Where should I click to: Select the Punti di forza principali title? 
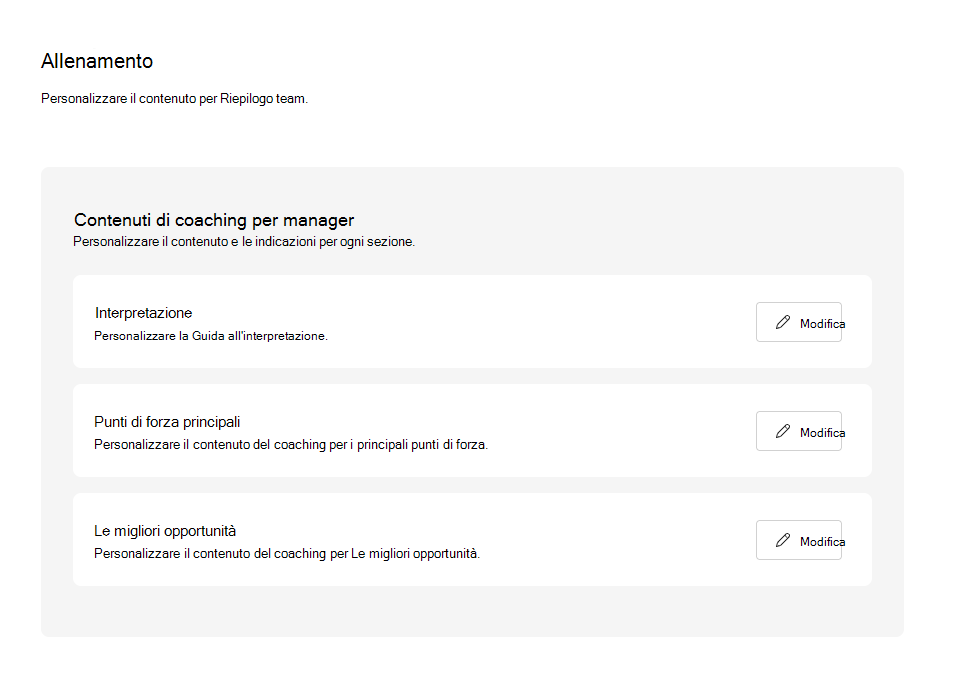(167, 422)
